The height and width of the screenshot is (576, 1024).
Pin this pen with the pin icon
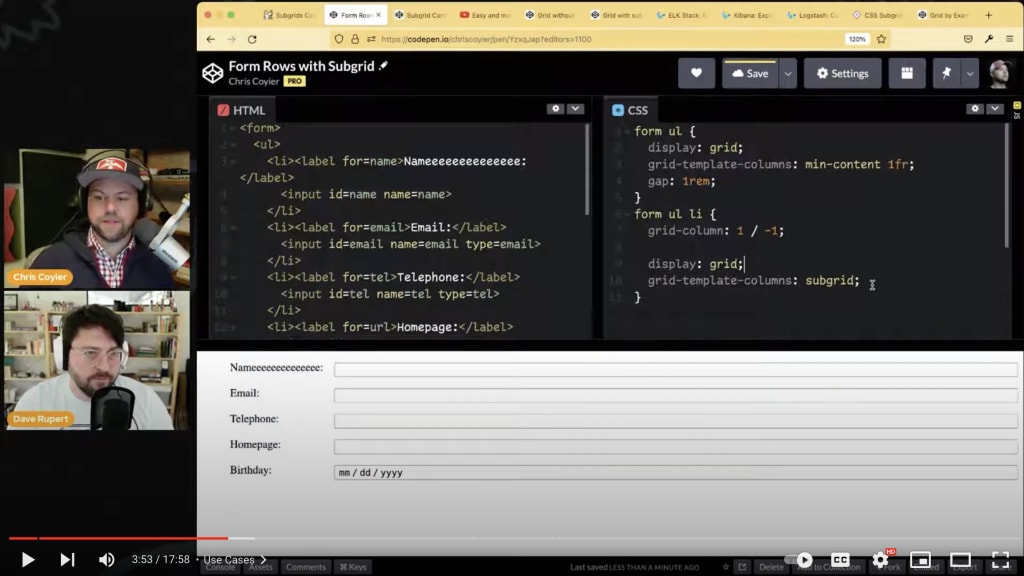(946, 73)
